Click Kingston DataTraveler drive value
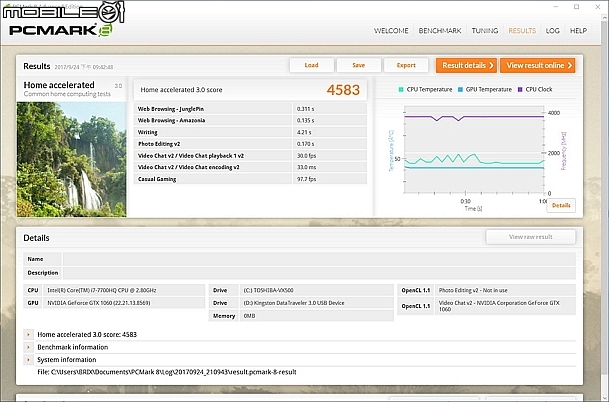 (x=294, y=303)
